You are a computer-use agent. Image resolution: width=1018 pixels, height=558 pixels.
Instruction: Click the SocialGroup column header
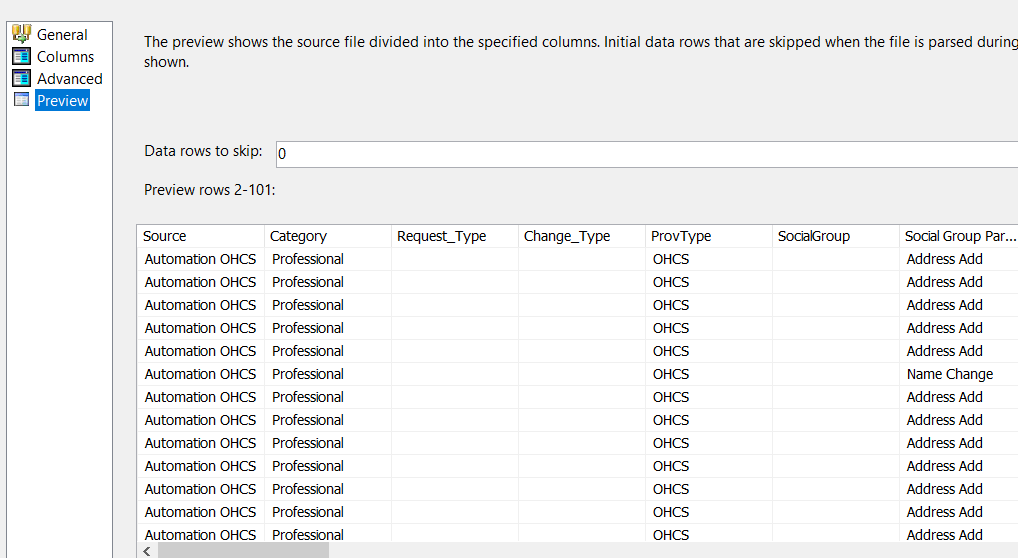[x=835, y=236]
